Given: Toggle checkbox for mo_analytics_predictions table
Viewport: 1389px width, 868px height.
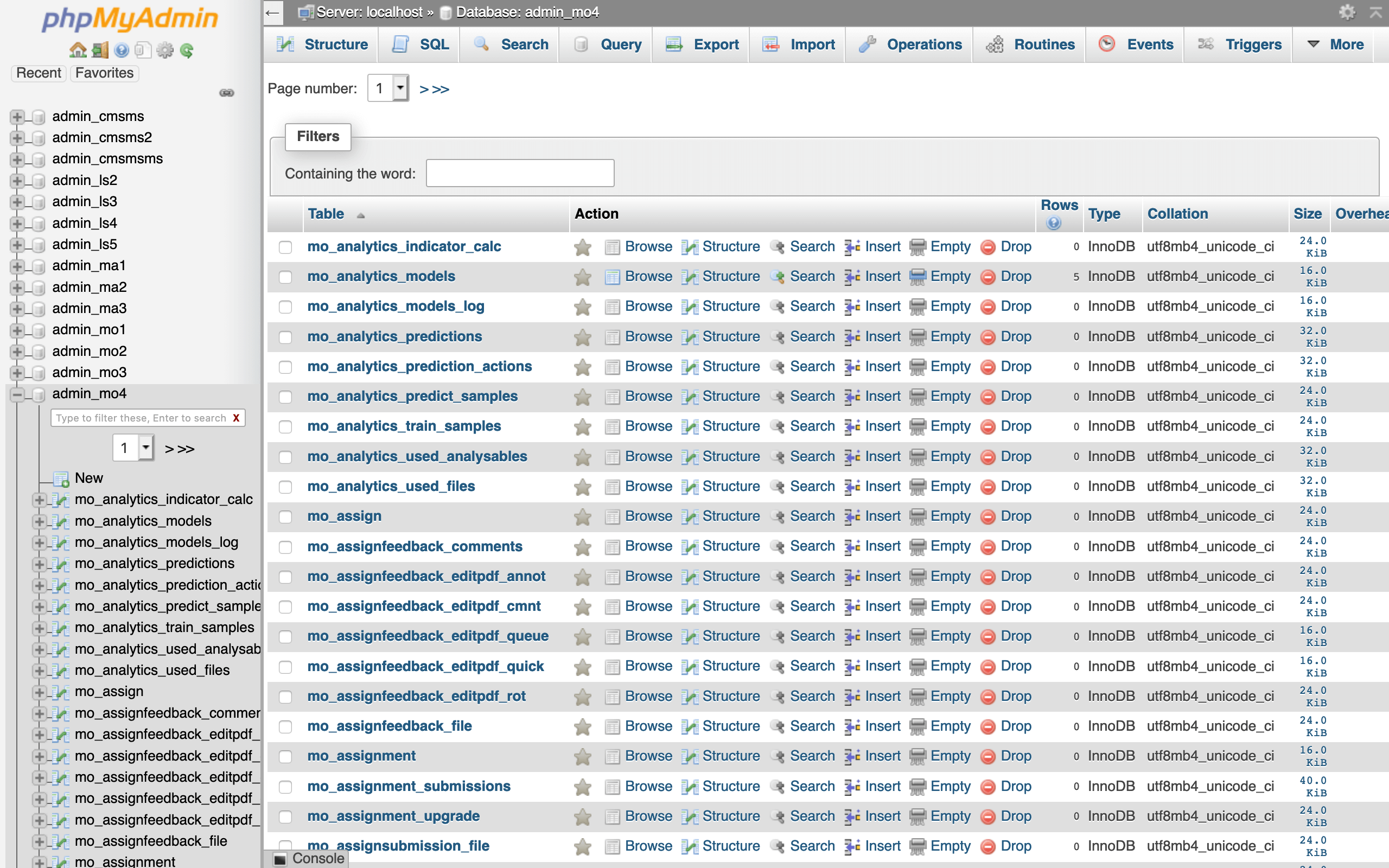Looking at the screenshot, I should (x=284, y=335).
